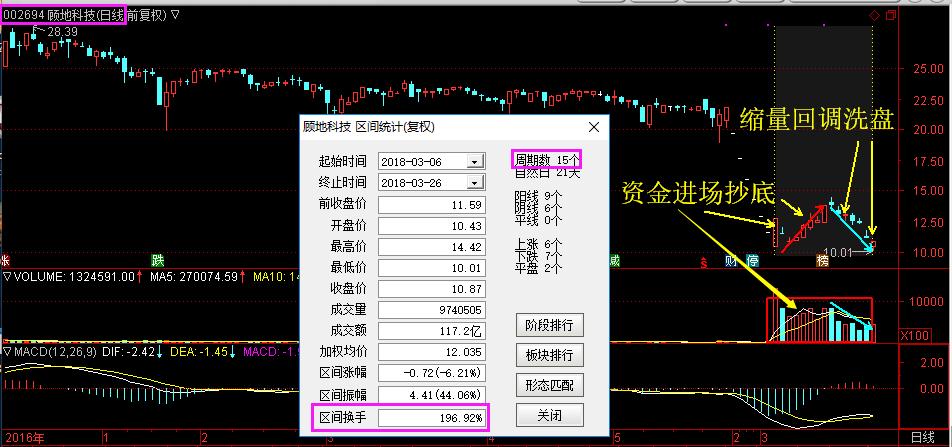The image size is (952, 447).
Task: Click the DEA: -1.45 readout
Action: (x=199, y=352)
